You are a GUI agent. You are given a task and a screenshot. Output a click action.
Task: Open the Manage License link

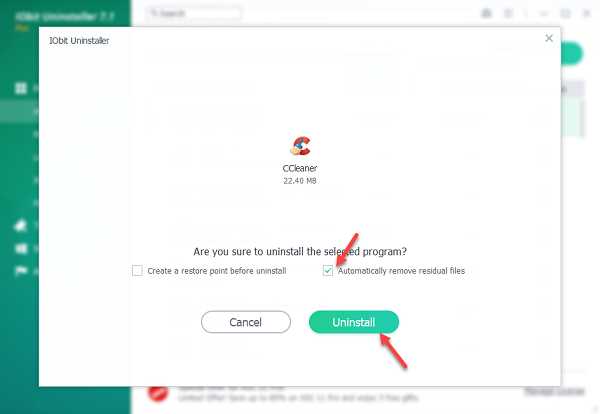click(x=554, y=391)
